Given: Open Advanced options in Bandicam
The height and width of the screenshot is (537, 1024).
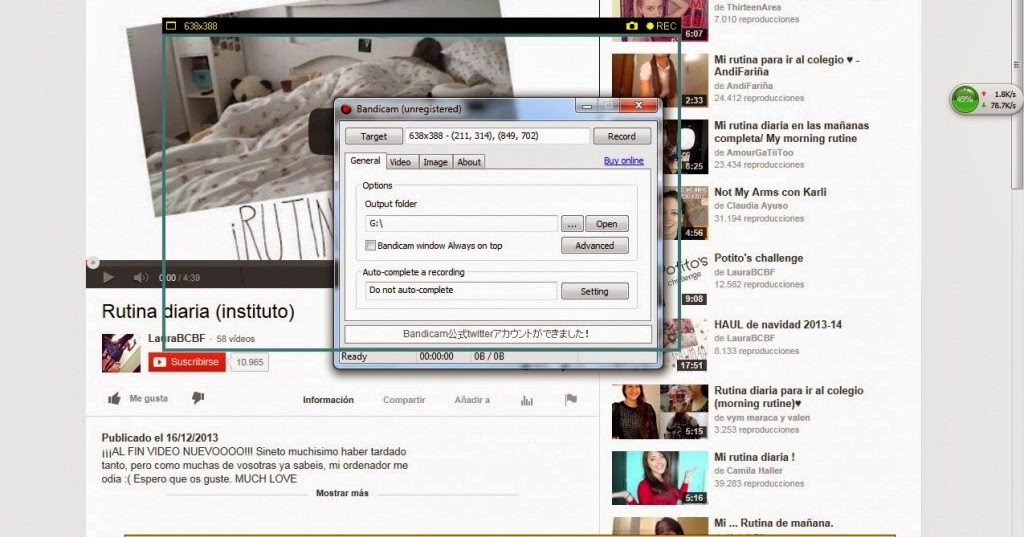Looking at the screenshot, I should [594, 246].
